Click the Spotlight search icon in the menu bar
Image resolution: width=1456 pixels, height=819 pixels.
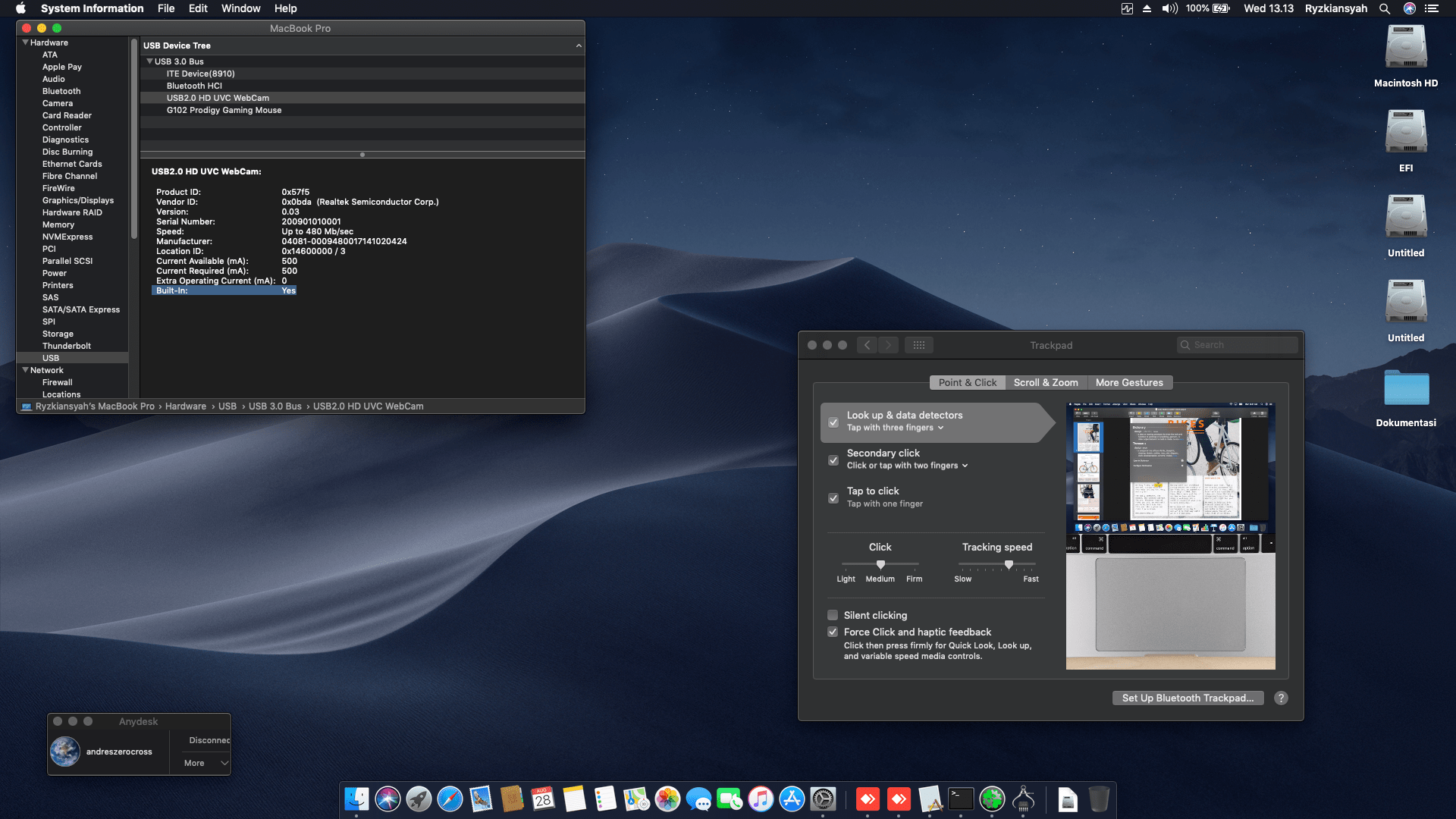click(x=1385, y=8)
